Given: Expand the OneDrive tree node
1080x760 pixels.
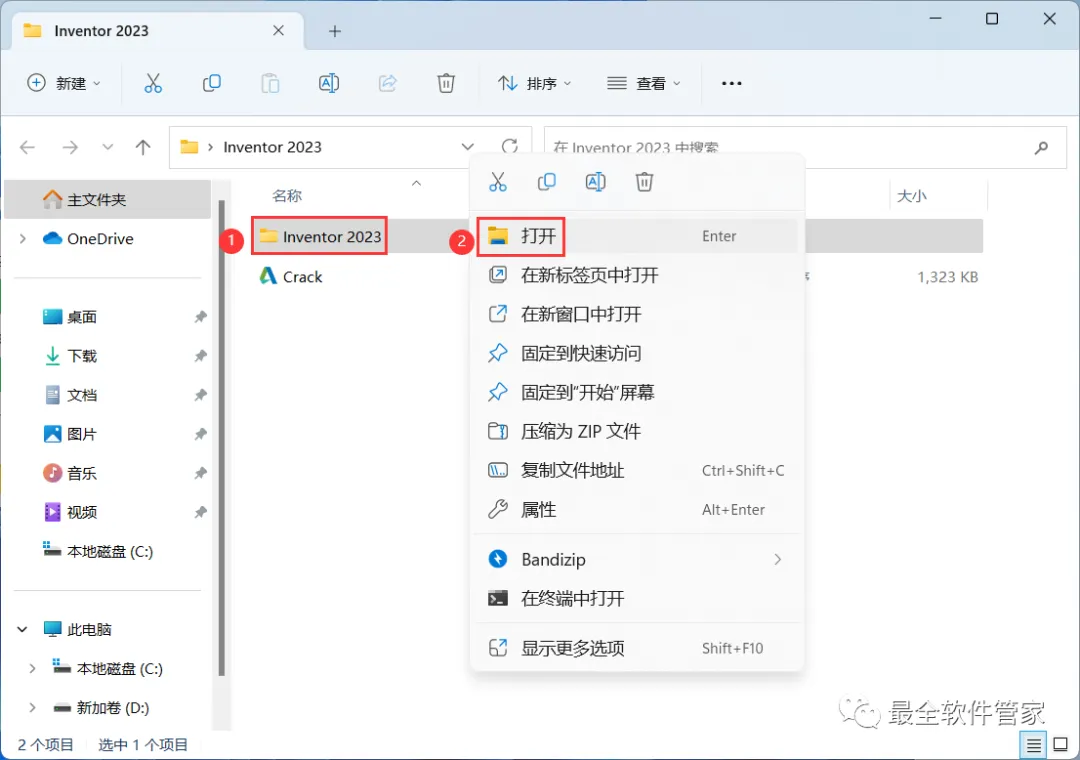Looking at the screenshot, I should 23,238.
